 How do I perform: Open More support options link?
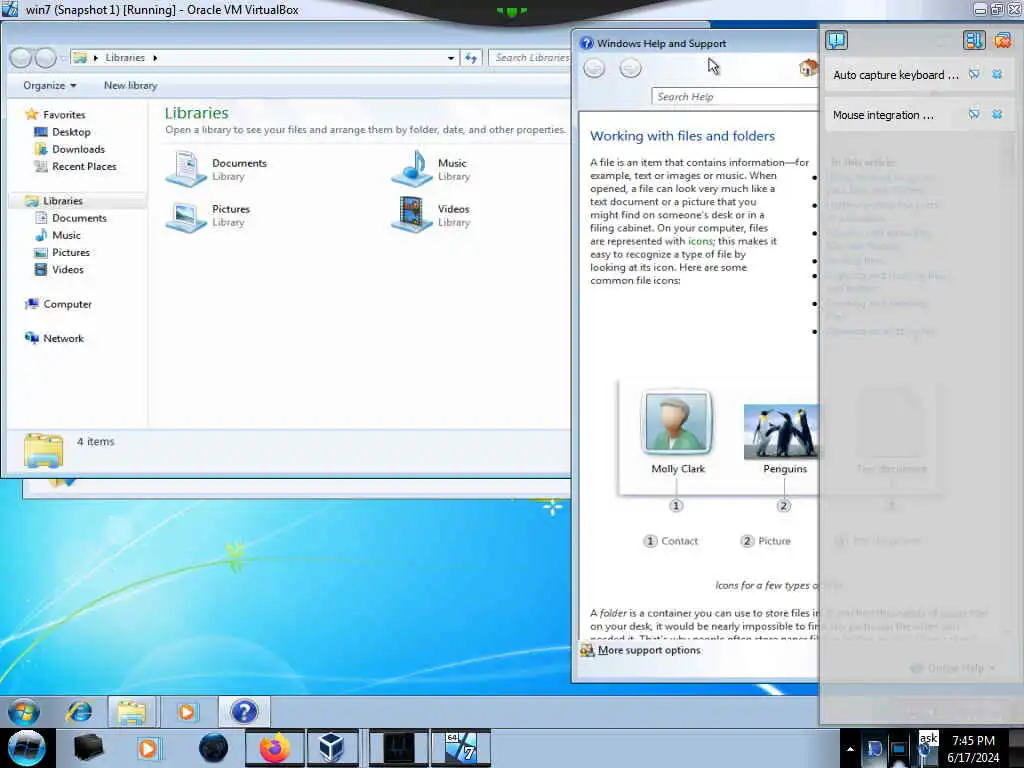coord(649,650)
